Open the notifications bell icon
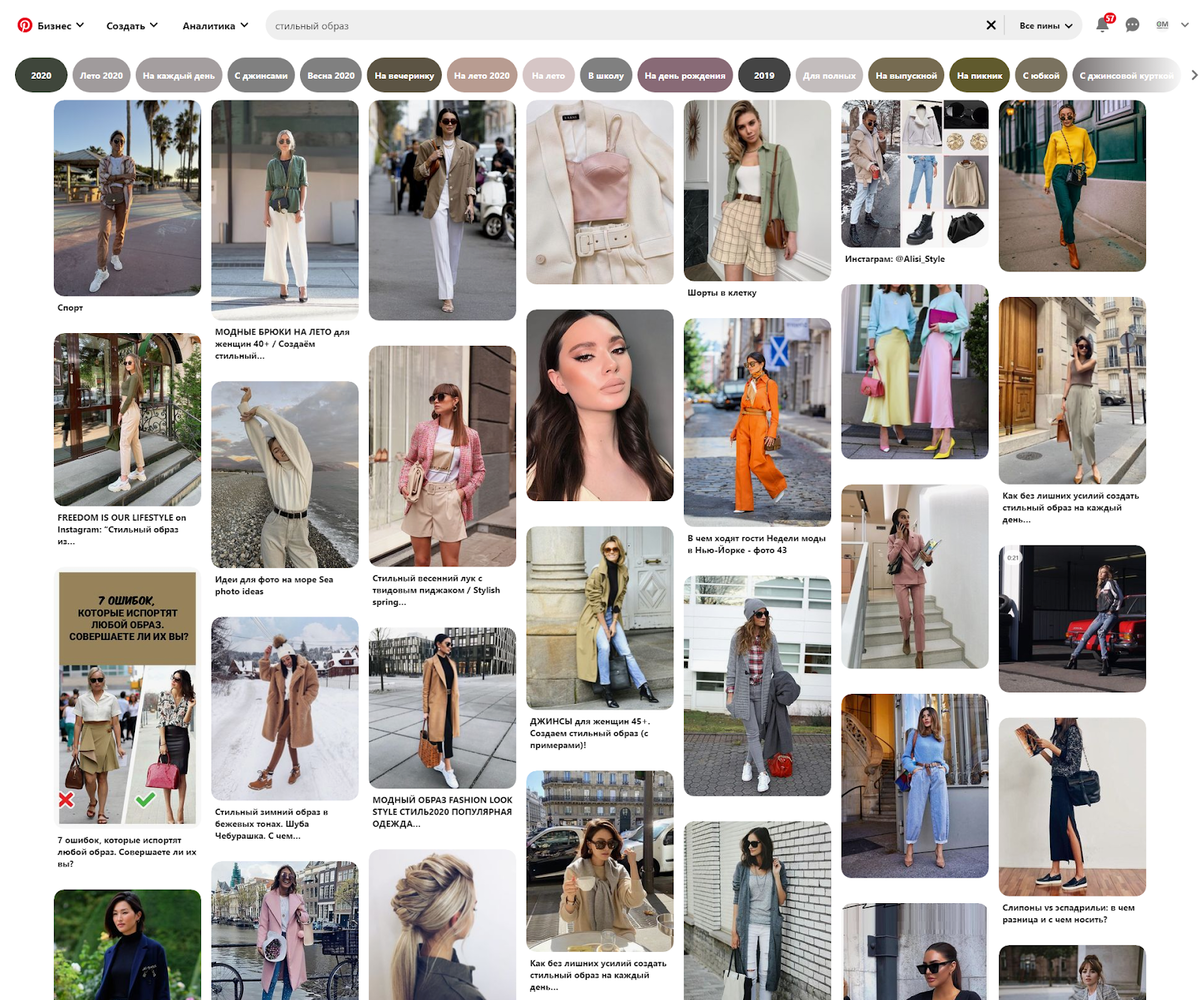Screen dimensions: 1200x1000 (1103, 25)
